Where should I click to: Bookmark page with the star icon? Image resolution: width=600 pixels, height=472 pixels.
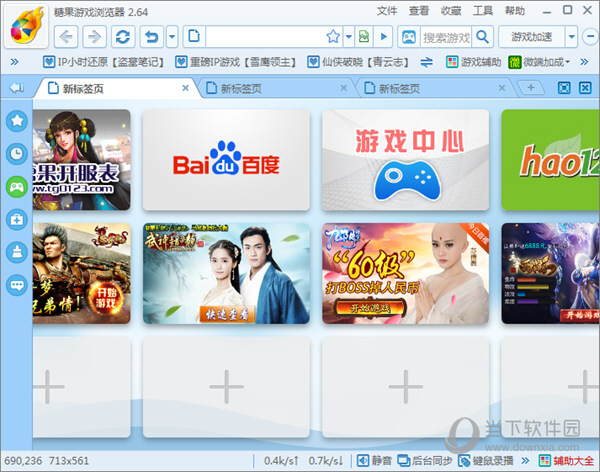[x=333, y=37]
